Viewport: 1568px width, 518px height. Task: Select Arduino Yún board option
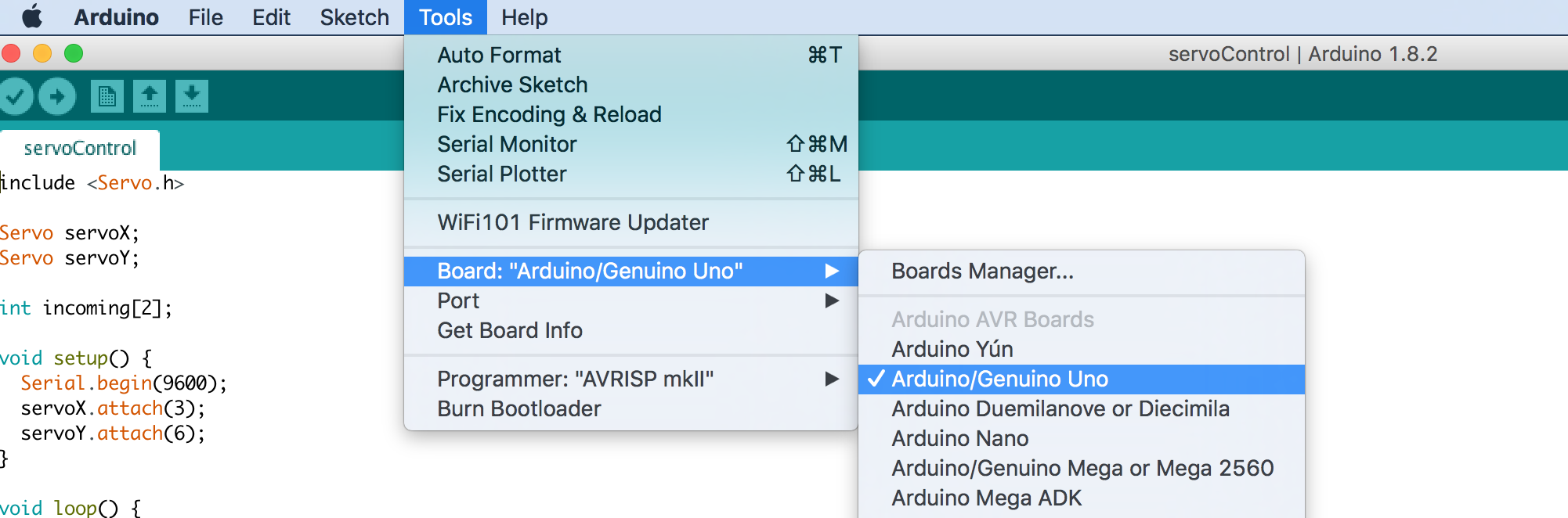point(952,350)
